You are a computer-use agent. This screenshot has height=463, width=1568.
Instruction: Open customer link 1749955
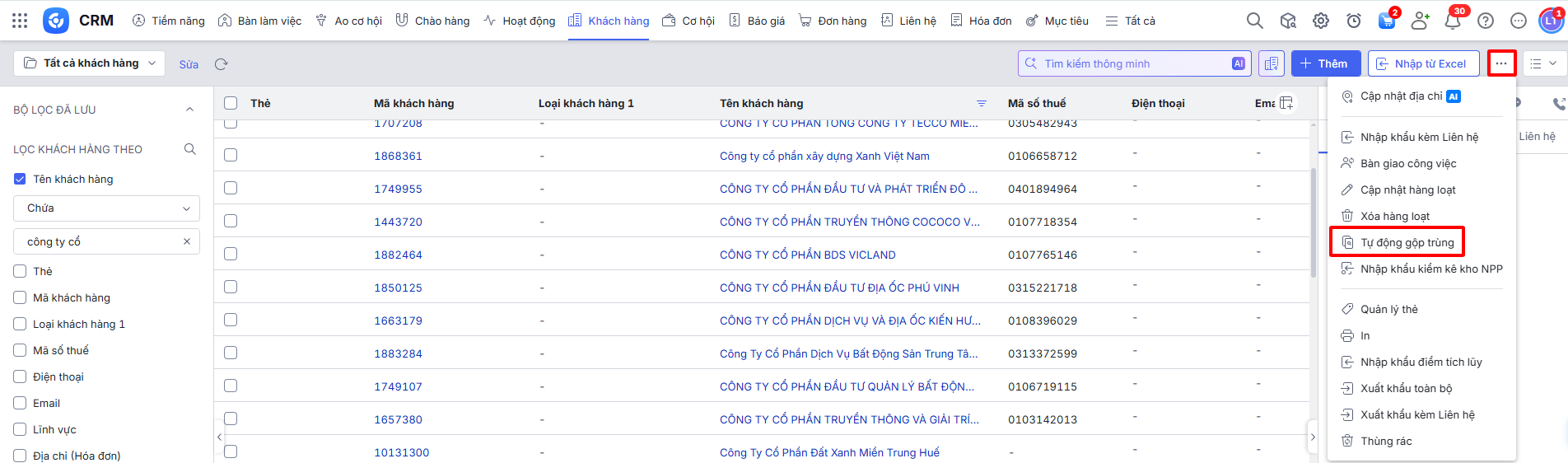coord(398,189)
